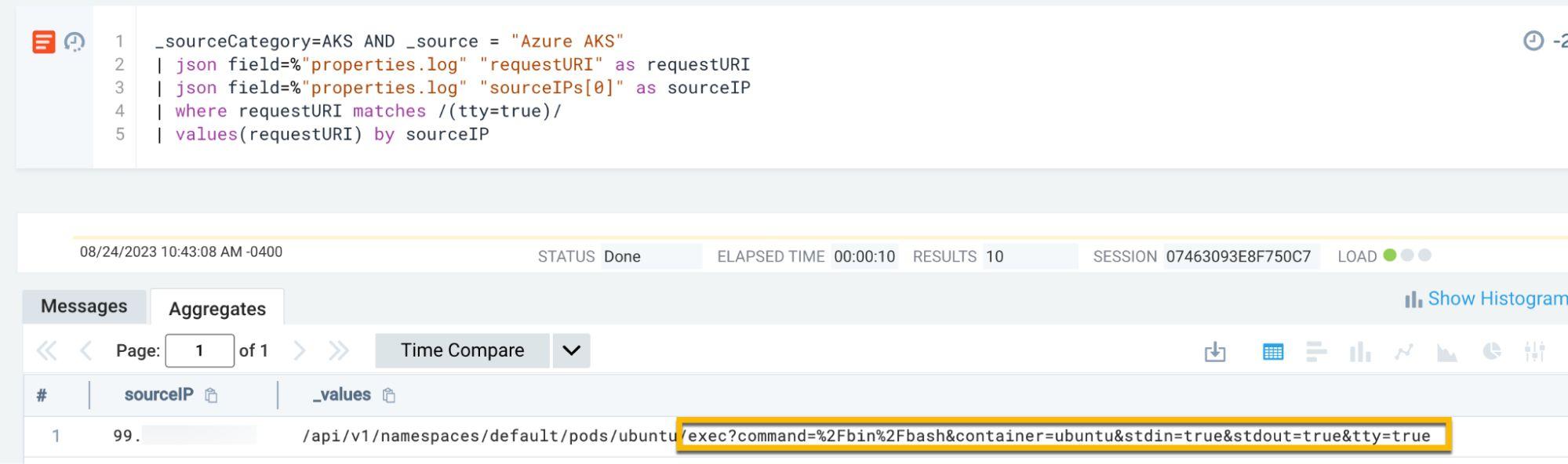Select the table view icon
The width and height of the screenshot is (1568, 464).
[1272, 352]
